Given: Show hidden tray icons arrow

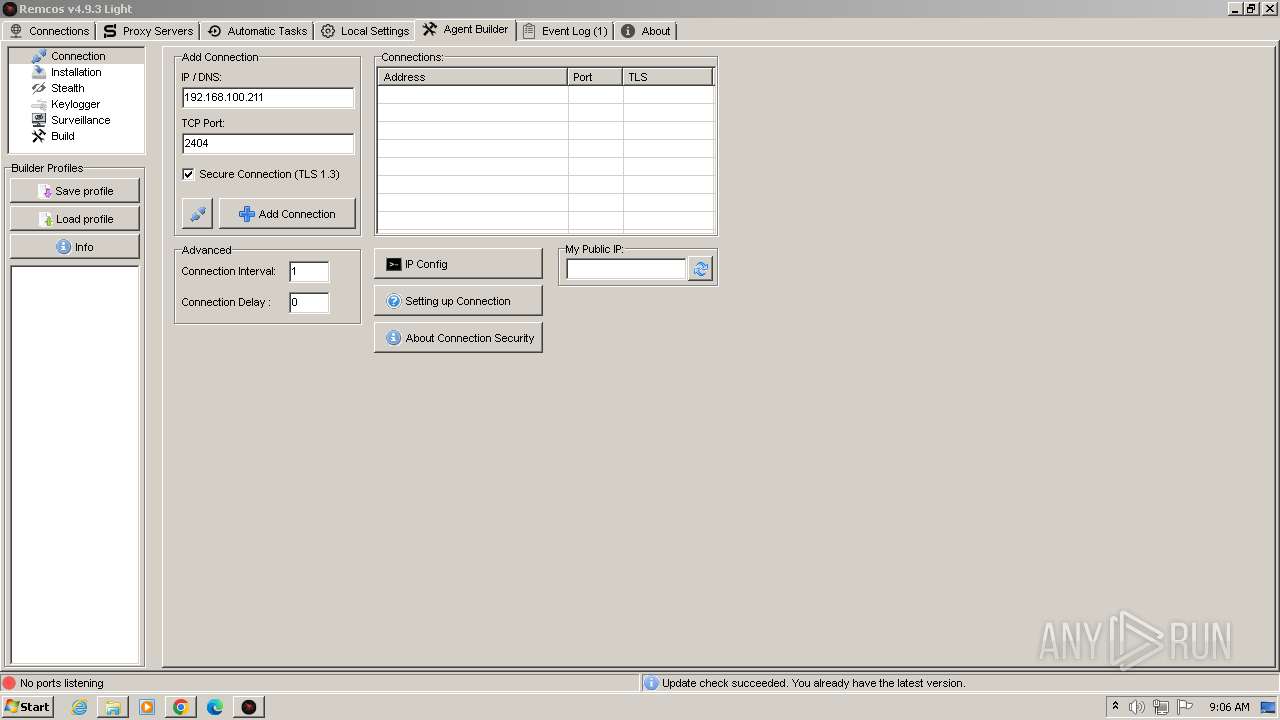Looking at the screenshot, I should coord(1115,707).
